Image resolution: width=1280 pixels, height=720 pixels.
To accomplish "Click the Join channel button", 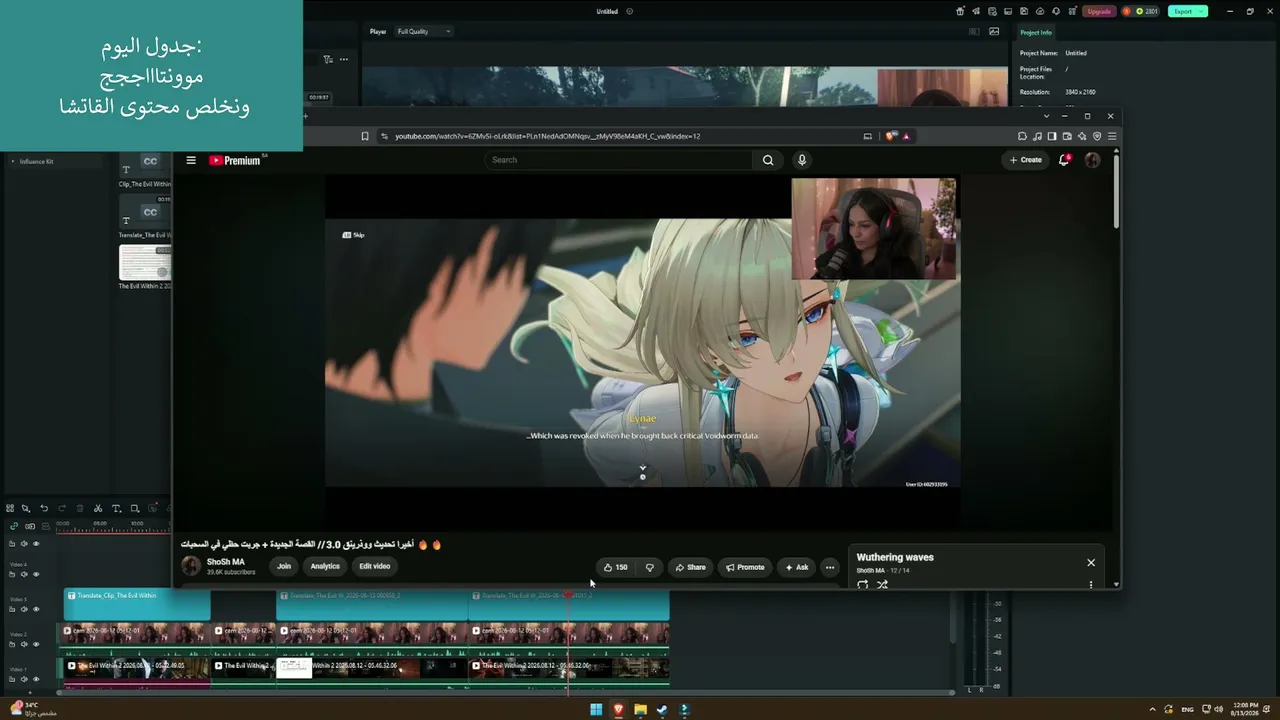I will 284,566.
